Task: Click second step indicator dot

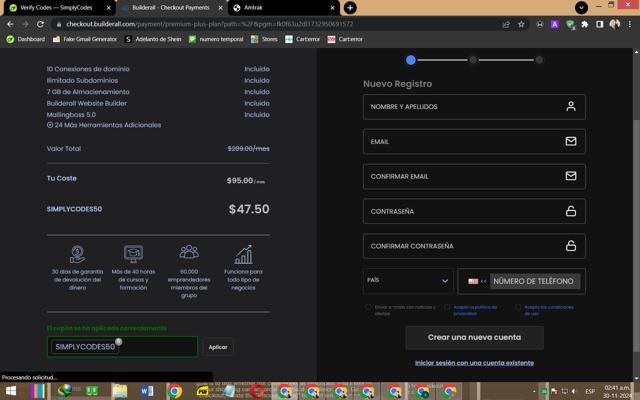Action: pyautogui.click(x=473, y=60)
